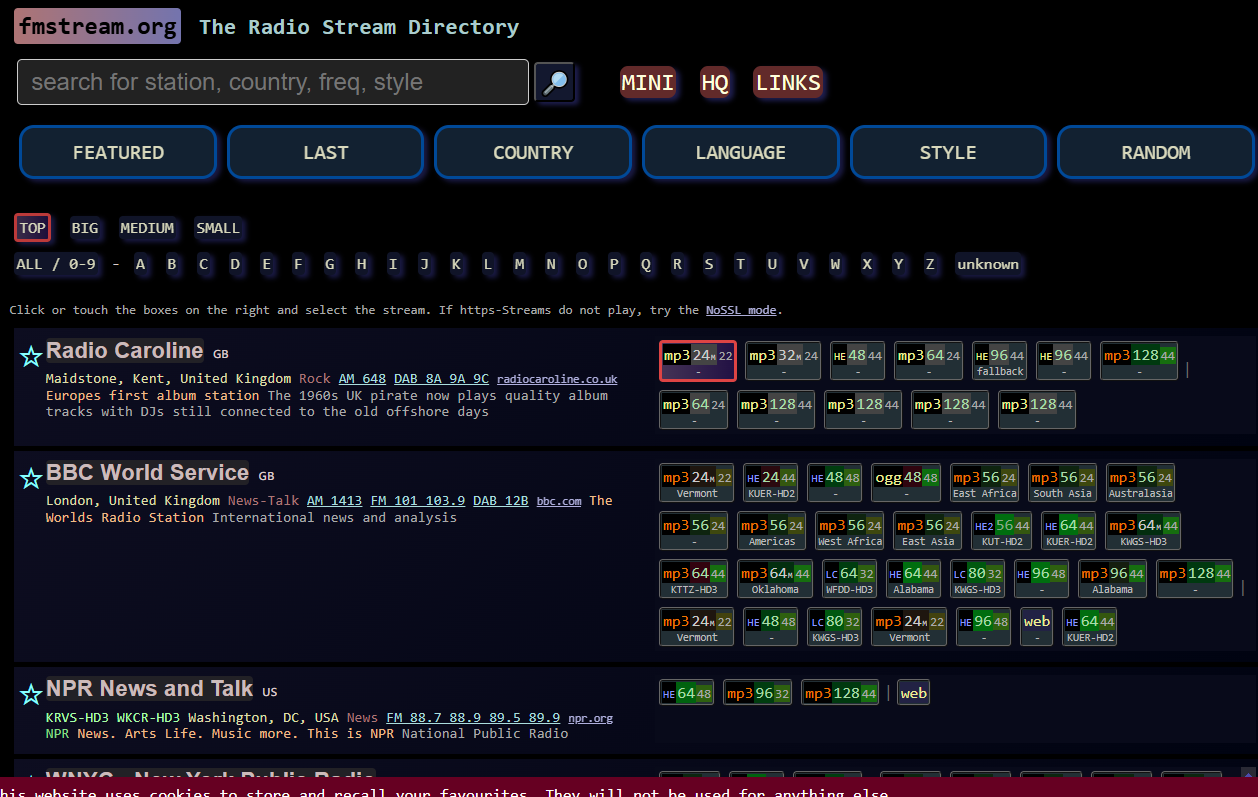Screen dimensions: 1258x797
Task: Select BBC's HE2 56 KUT-HD2 stream
Action: click(x=1001, y=530)
